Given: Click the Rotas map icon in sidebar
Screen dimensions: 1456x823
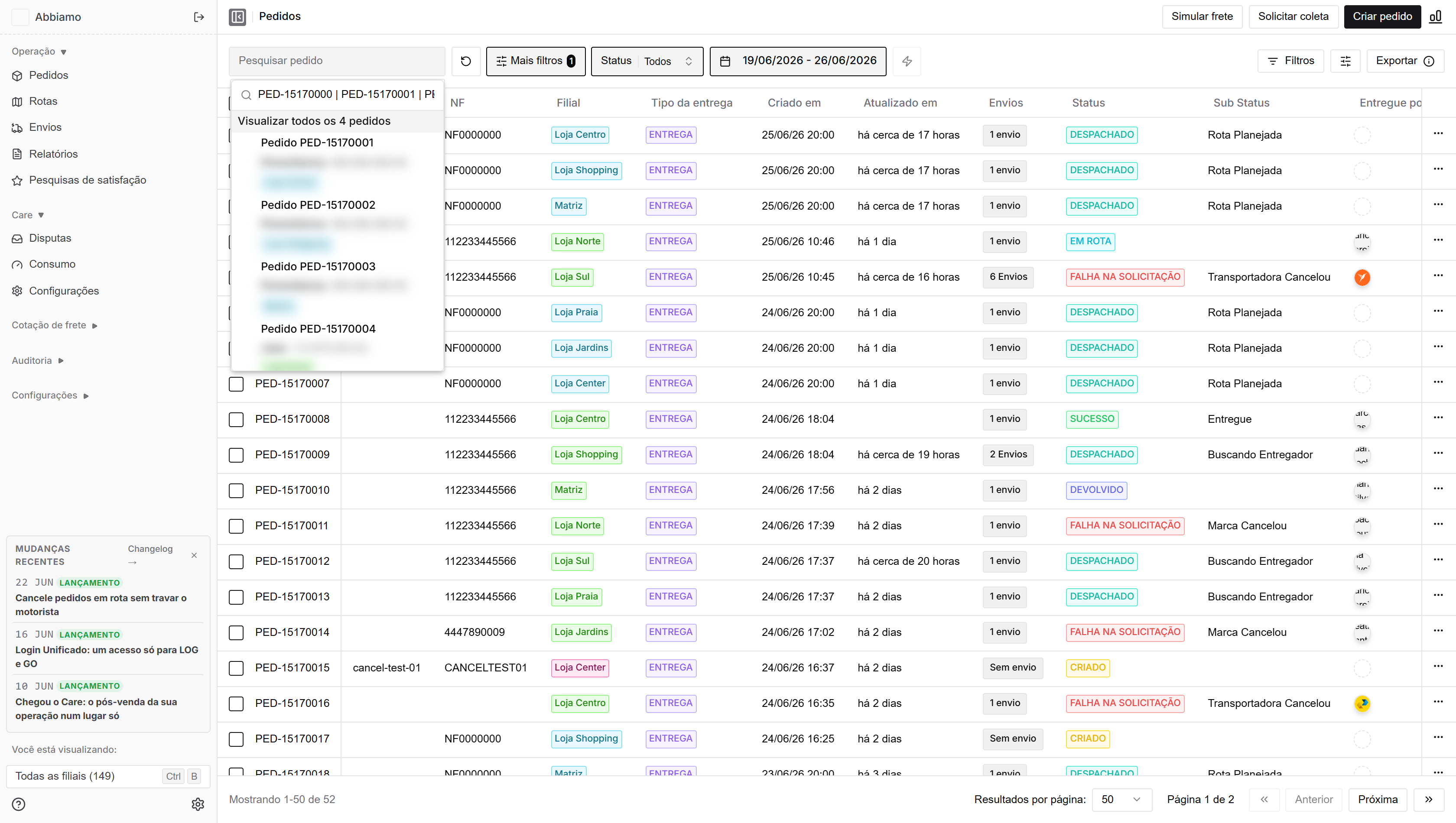Looking at the screenshot, I should (17, 102).
